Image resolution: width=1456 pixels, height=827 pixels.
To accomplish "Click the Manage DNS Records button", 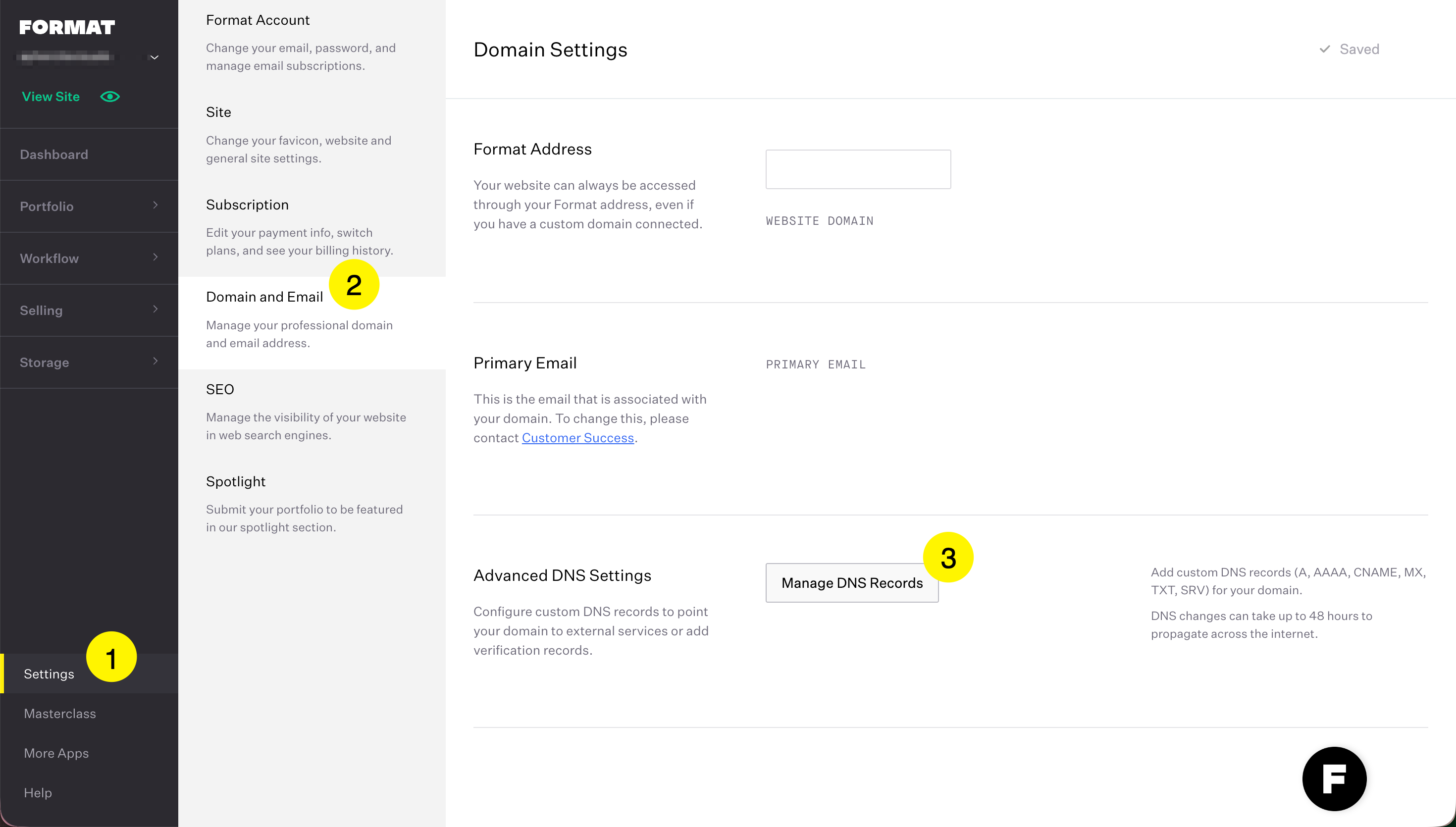I will [x=851, y=583].
